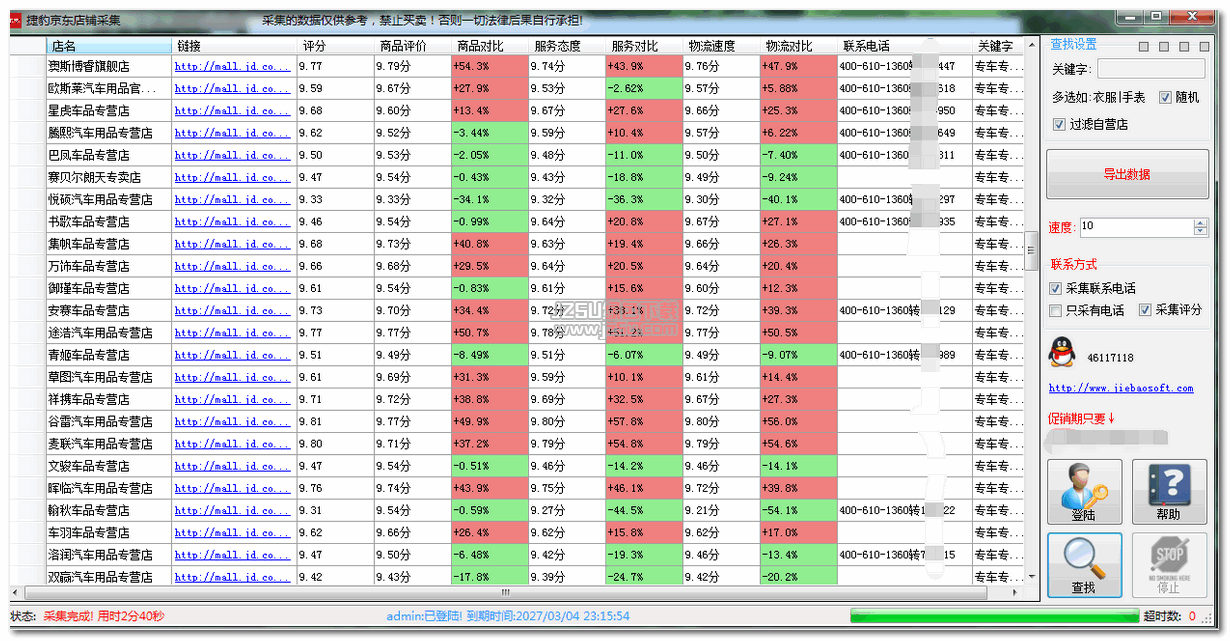Click the 关键字 column header
1230x641 pixels.
click(998, 46)
